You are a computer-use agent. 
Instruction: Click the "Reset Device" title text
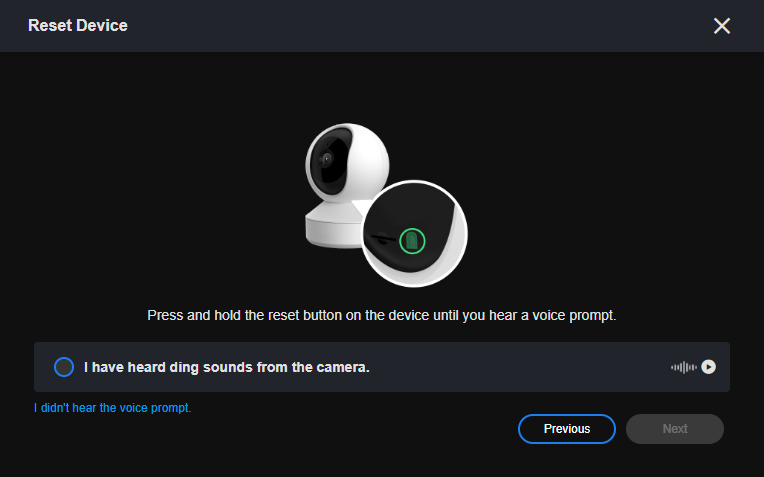point(78,25)
